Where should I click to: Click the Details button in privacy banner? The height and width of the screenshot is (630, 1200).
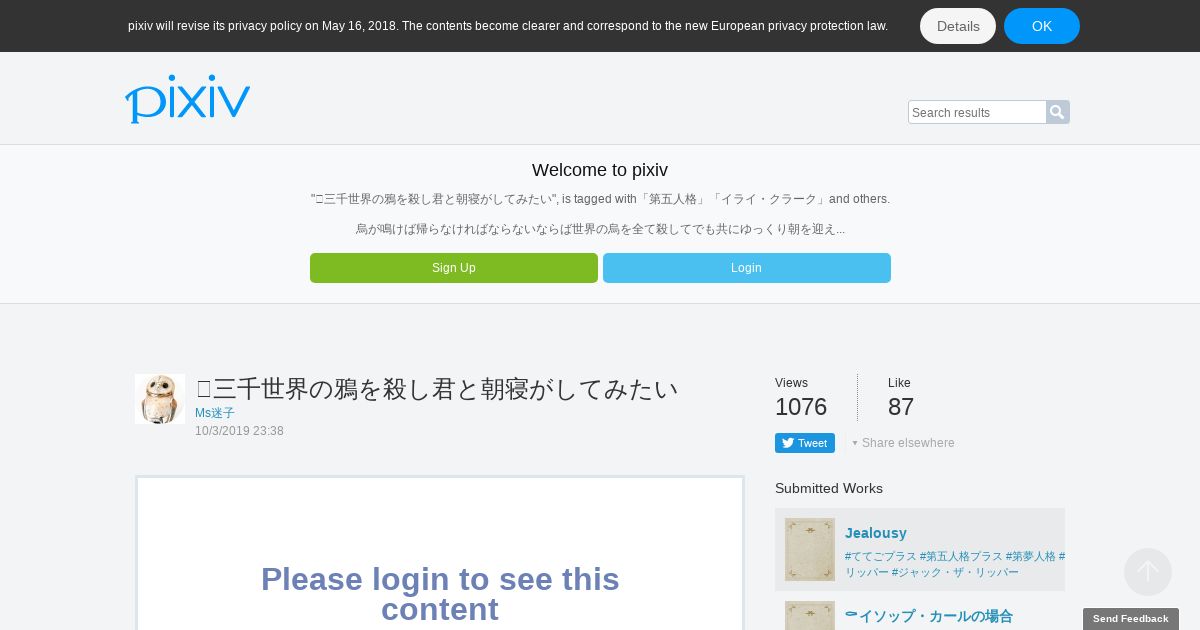[958, 26]
